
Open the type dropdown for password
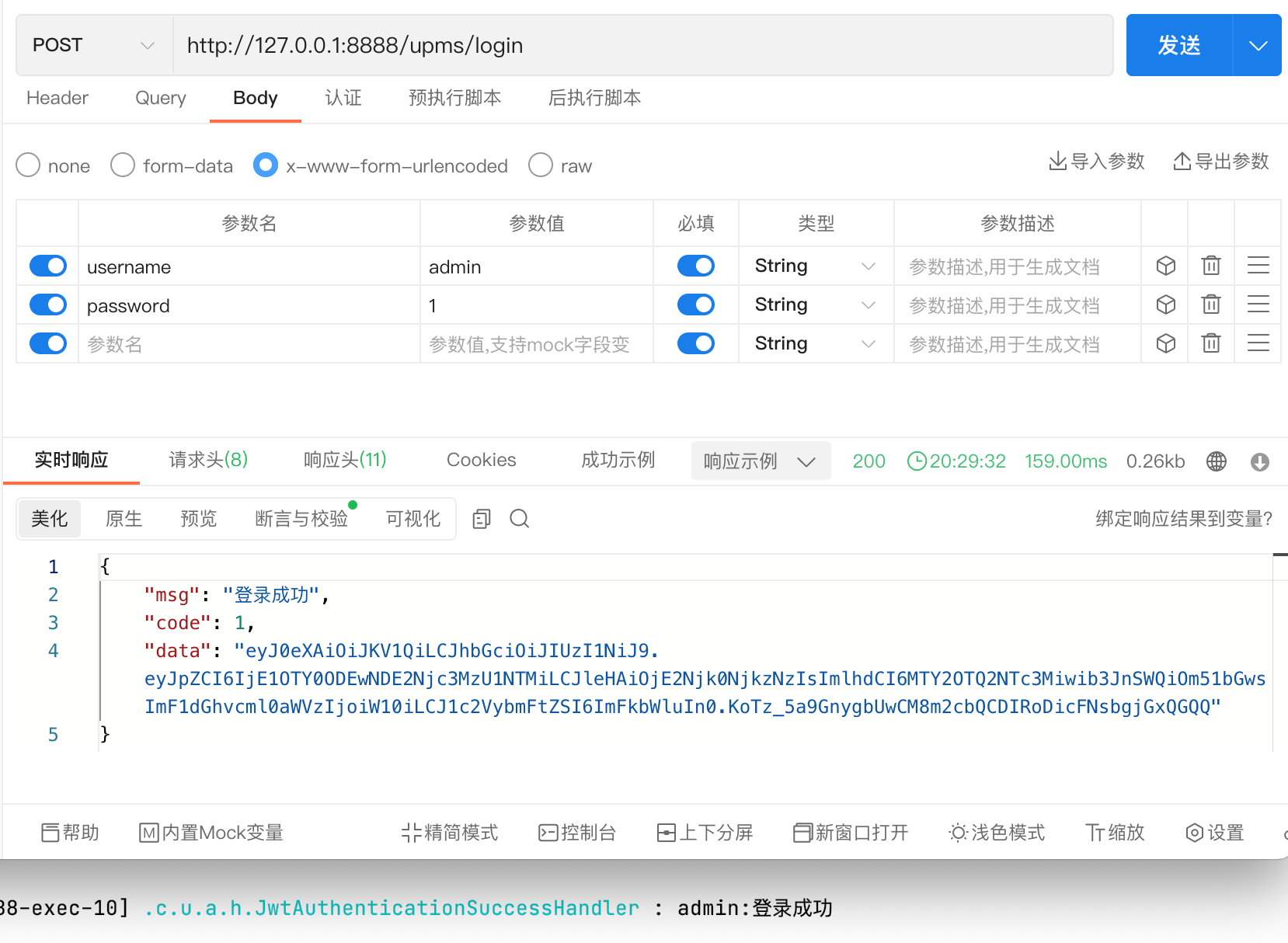pos(816,304)
